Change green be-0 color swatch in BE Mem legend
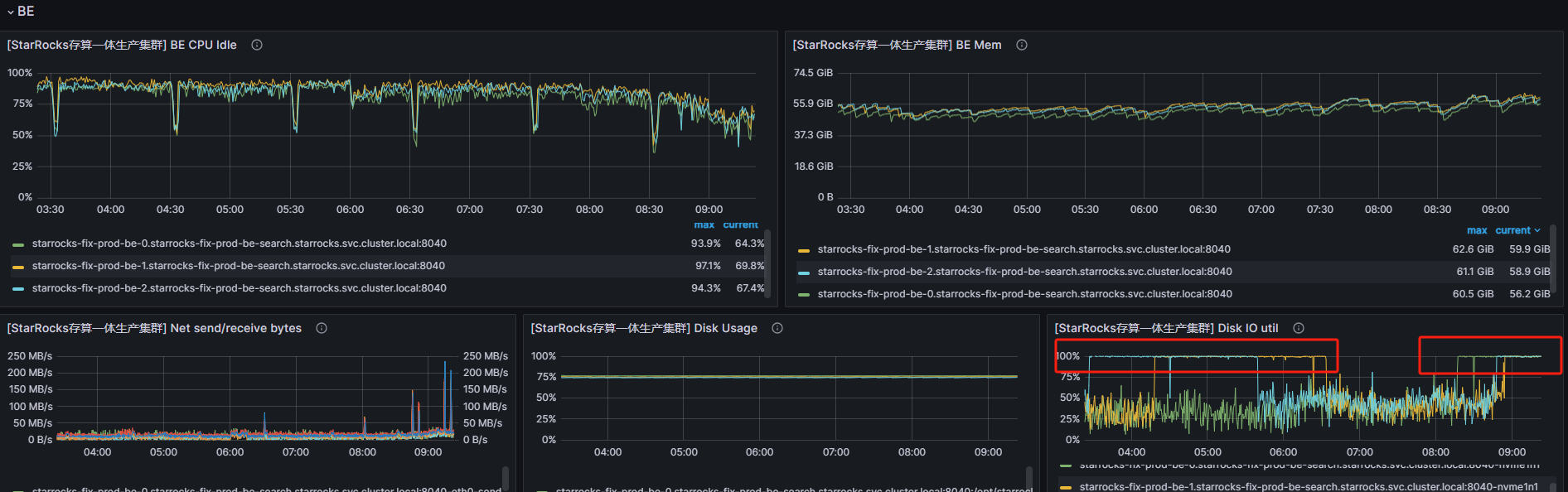This screenshot has width=1568, height=492. (804, 295)
